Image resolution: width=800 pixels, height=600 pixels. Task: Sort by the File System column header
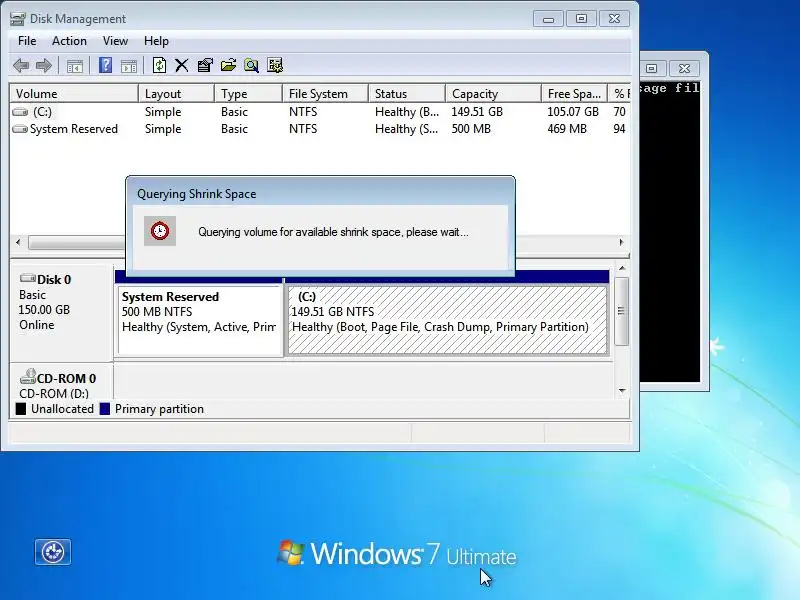click(x=326, y=94)
